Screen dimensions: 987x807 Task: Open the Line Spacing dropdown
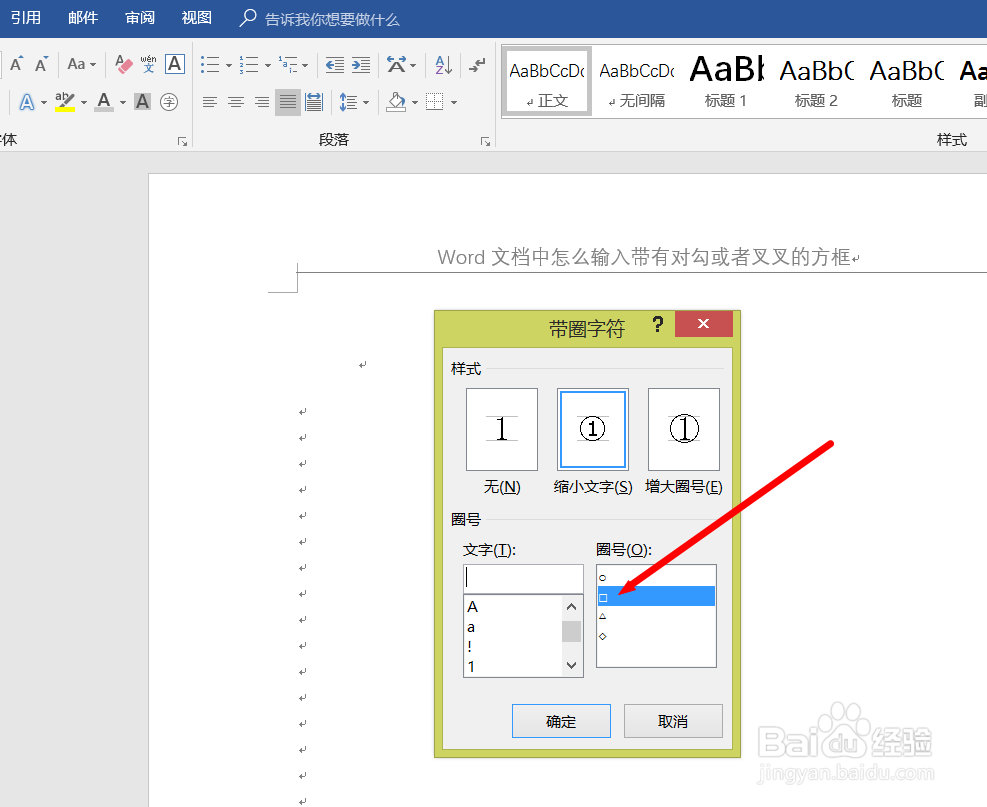352,101
